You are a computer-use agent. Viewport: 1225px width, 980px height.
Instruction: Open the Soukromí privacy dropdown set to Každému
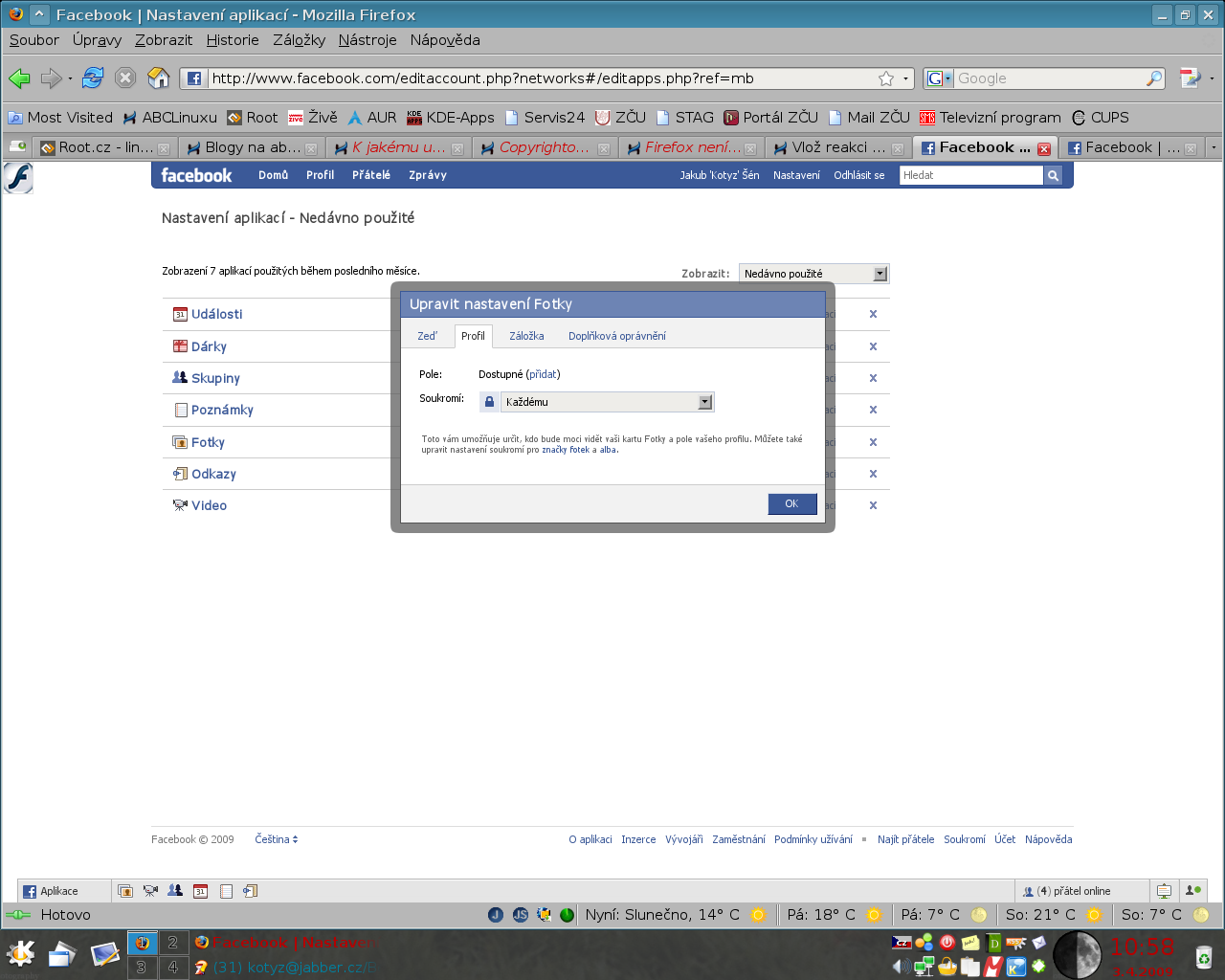(607, 402)
